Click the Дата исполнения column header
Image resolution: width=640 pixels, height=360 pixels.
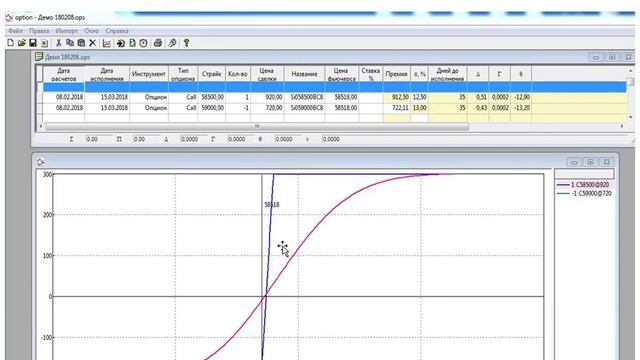click(x=107, y=74)
